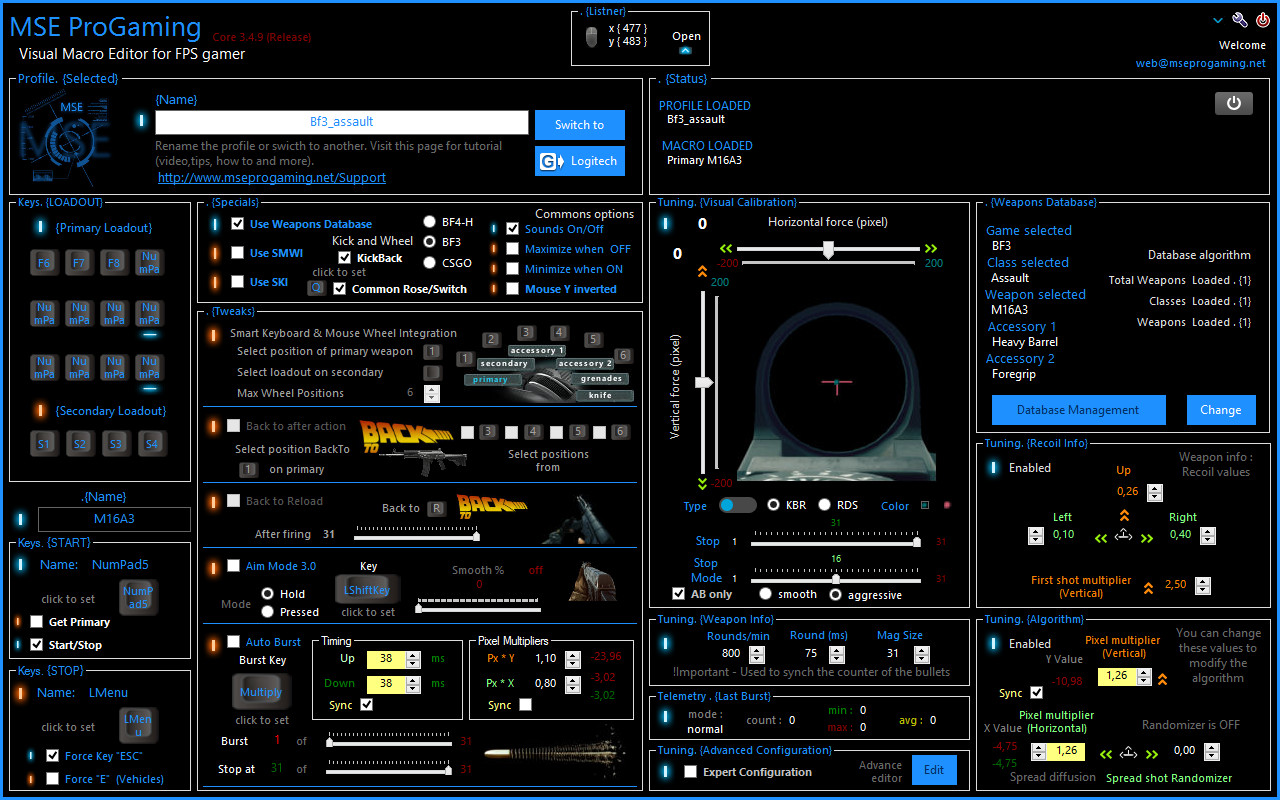Image resolution: width=1280 pixels, height=800 pixels.
Task: Click the Q key for Rose/Switch
Action: pos(316,288)
